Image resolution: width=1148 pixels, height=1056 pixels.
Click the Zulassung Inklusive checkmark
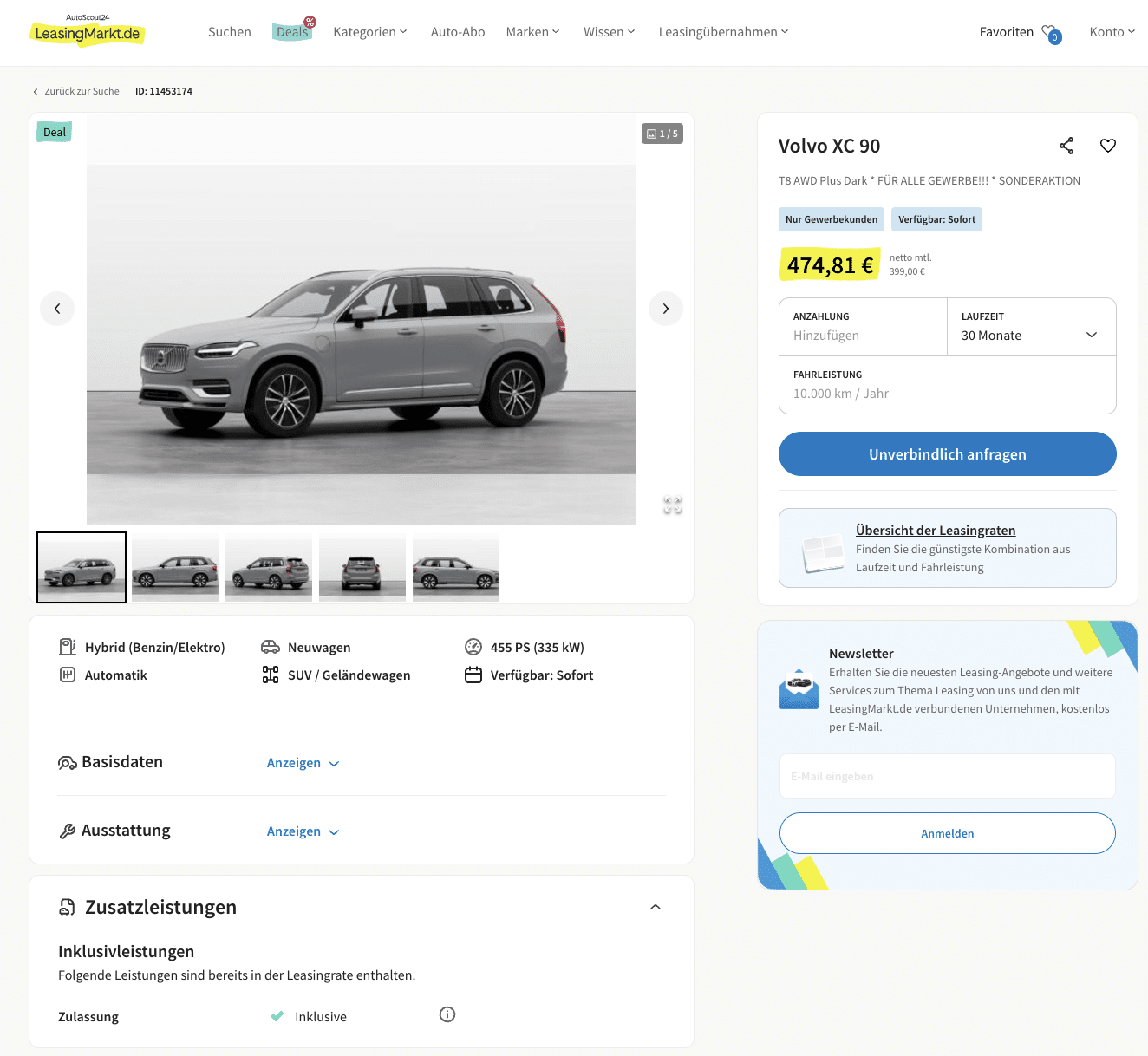pos(277,1016)
